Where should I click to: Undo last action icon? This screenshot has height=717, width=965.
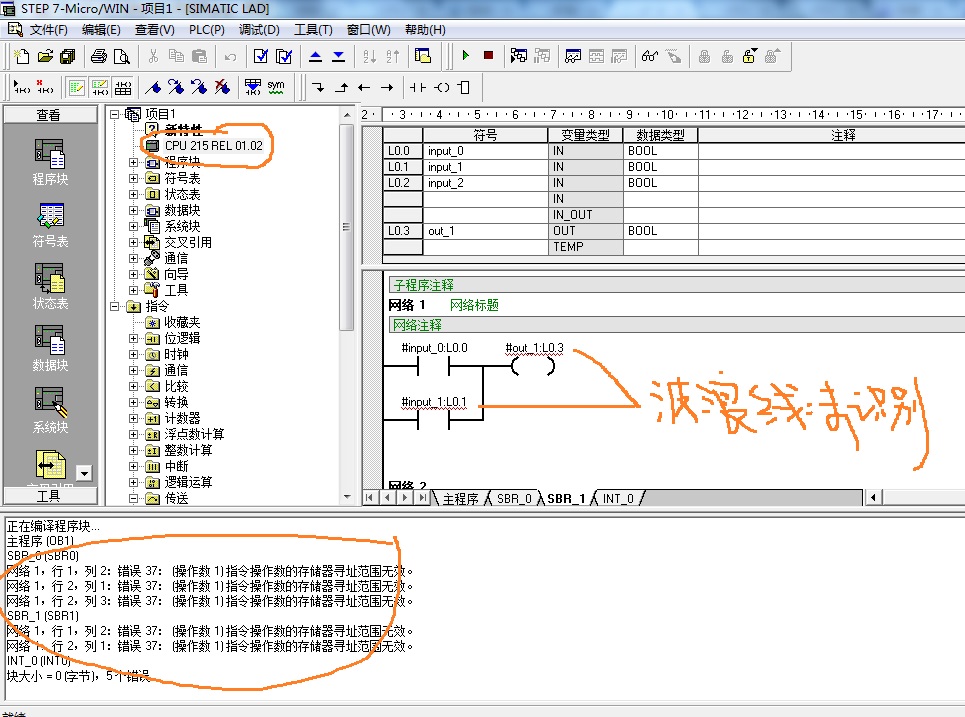(230, 57)
